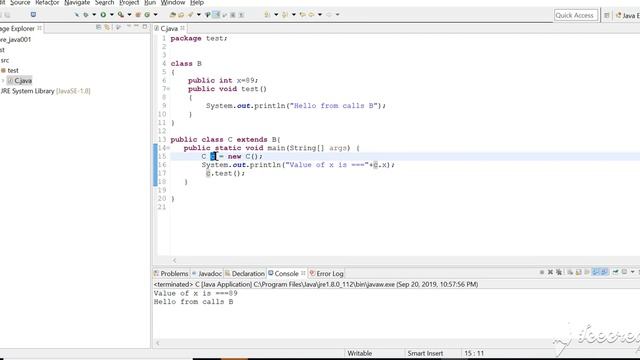The height and width of the screenshot is (360, 640).
Task: Toggle Link with Editor in Package Explorer
Action: tap(107, 27)
